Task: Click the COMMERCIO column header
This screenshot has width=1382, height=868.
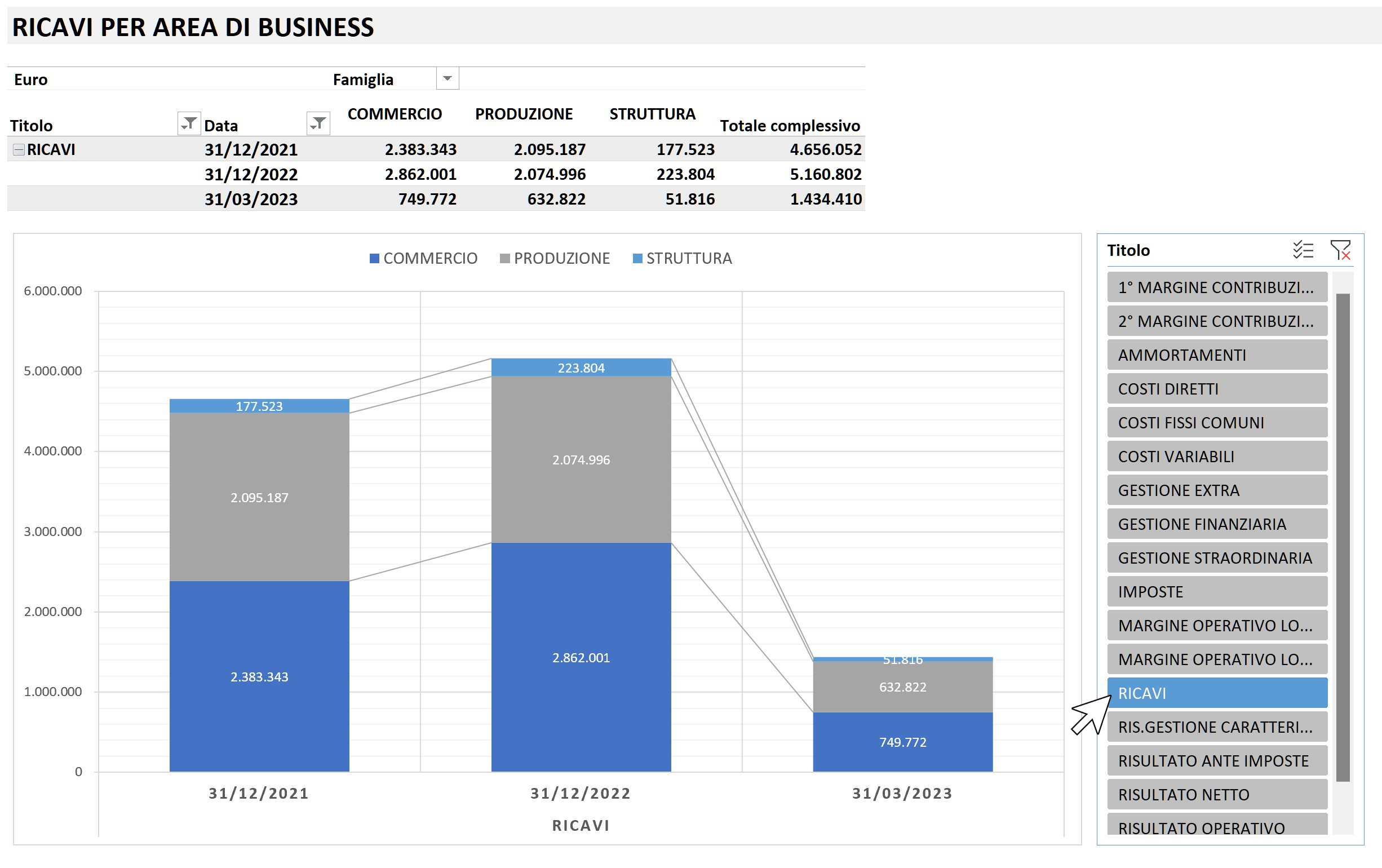Action: [395, 114]
